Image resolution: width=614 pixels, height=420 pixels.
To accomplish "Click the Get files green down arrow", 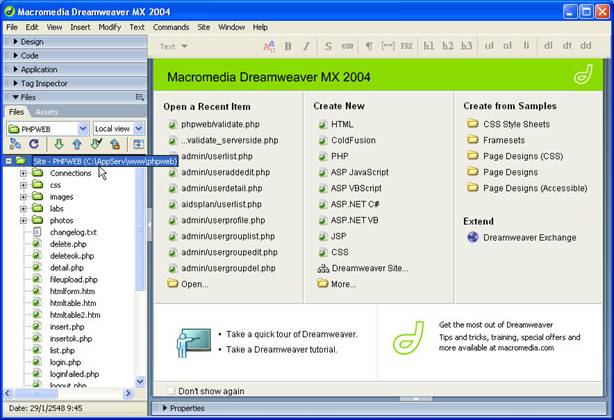I will point(59,144).
